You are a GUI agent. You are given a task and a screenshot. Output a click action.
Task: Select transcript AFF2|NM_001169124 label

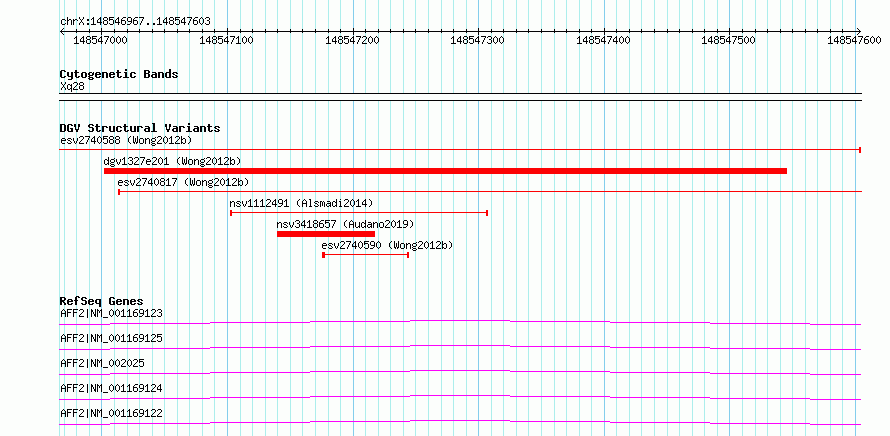coord(111,388)
